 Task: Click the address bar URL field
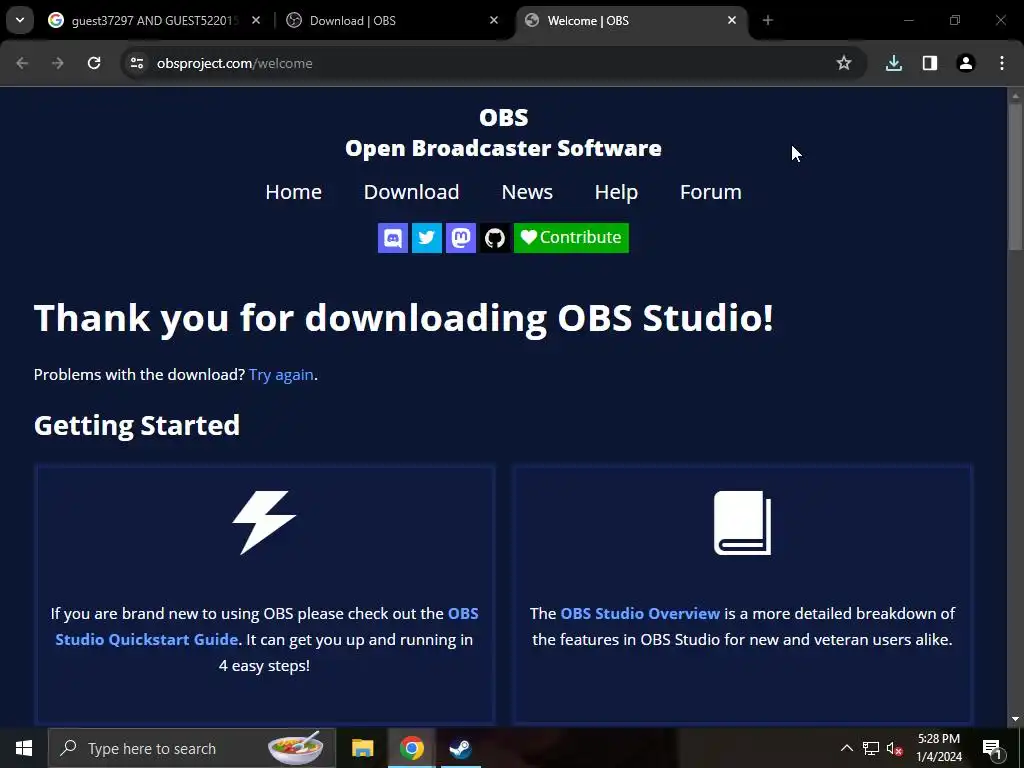pyautogui.click(x=493, y=63)
